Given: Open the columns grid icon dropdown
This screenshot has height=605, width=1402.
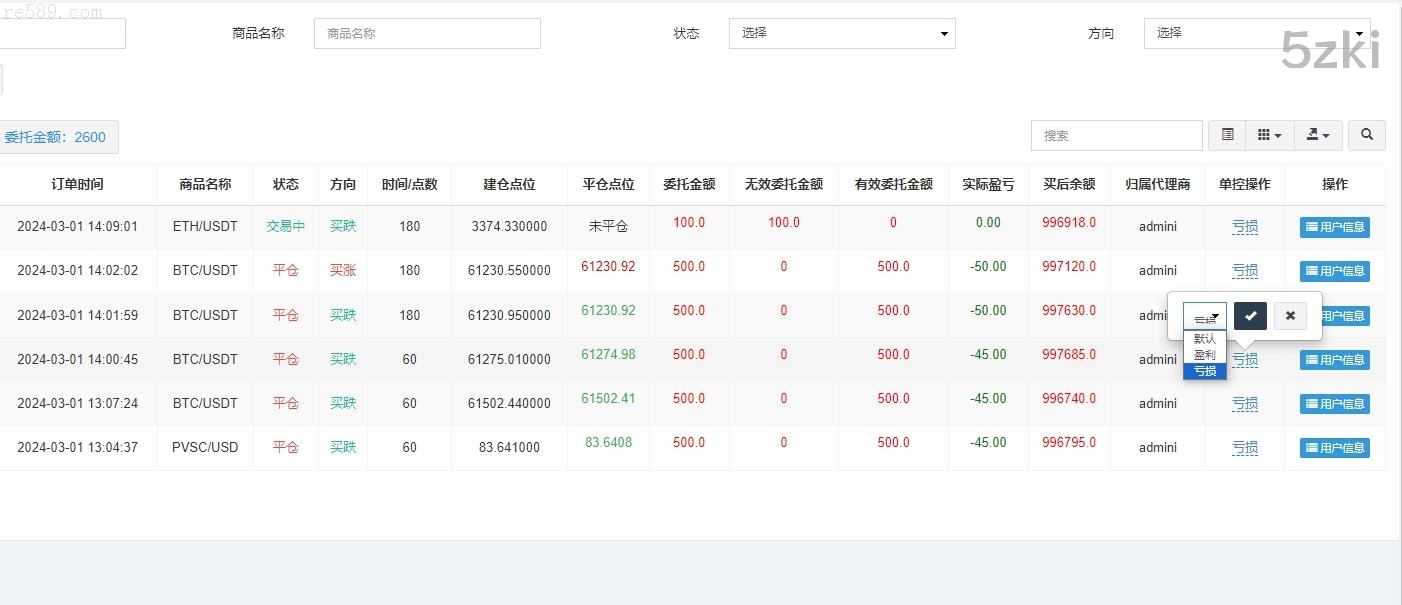Looking at the screenshot, I should click(1269, 135).
